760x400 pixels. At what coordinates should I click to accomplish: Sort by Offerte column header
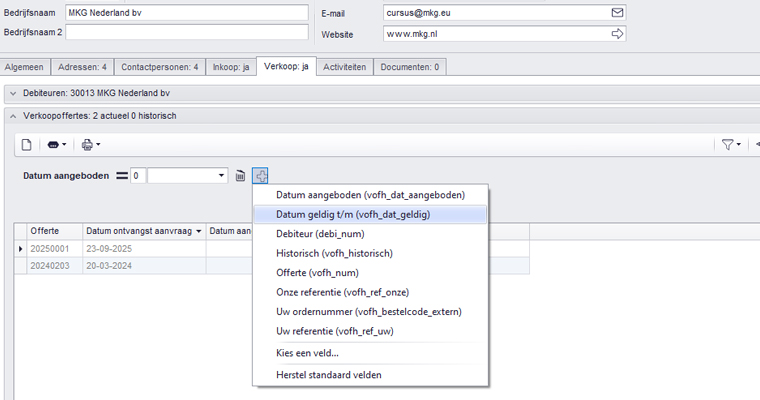[x=54, y=231]
